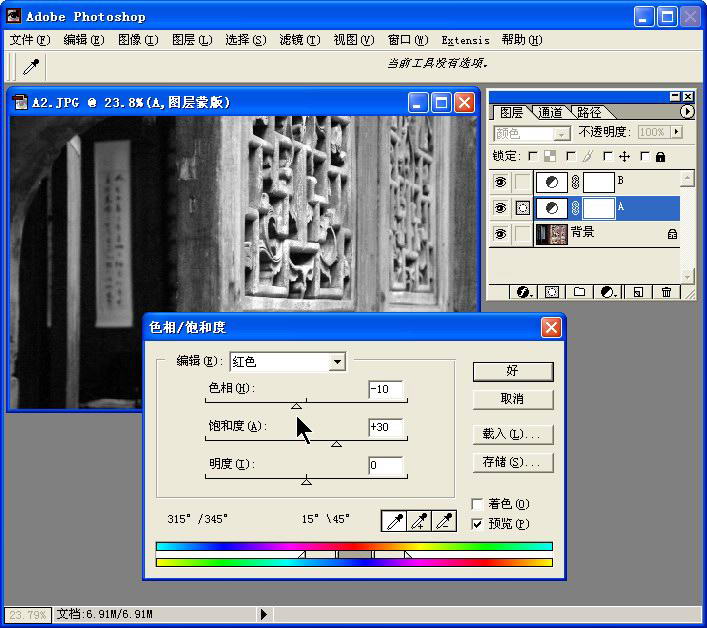Click the new layer set folder icon

578,292
